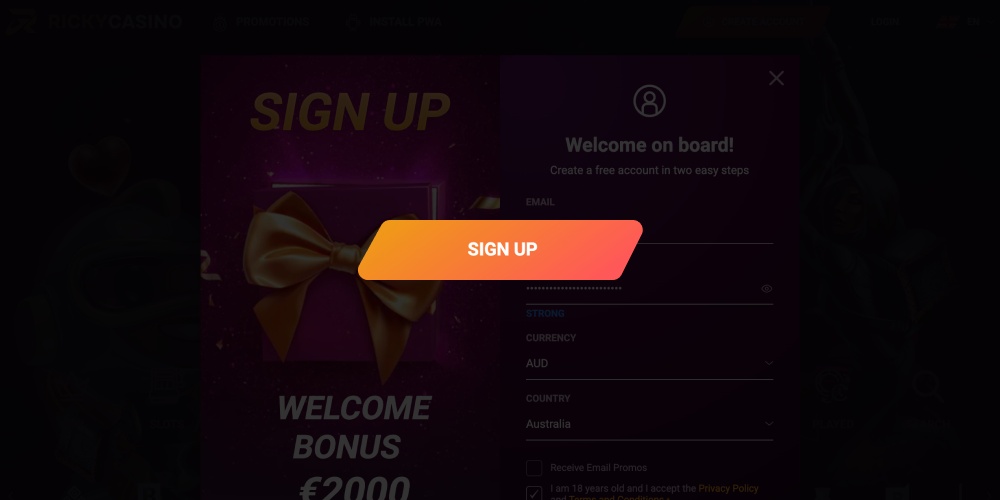Click the Promotions gift icon in header

[220, 22]
